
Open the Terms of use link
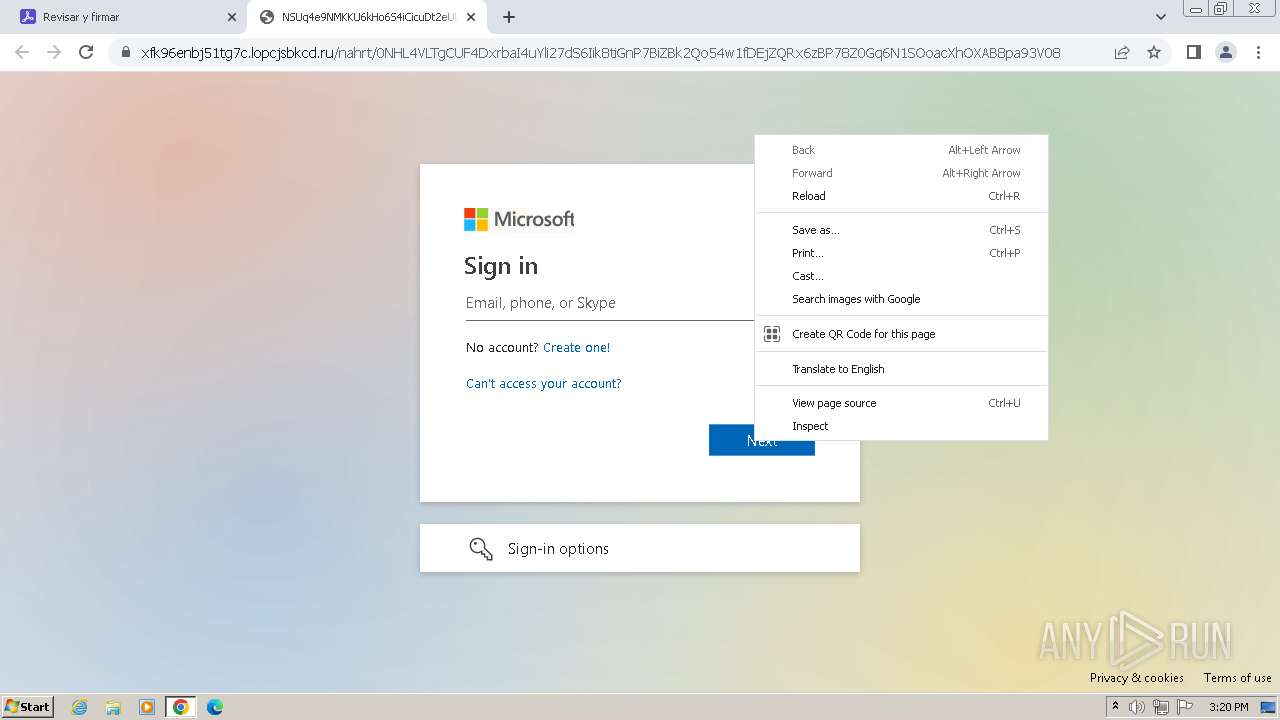[1238, 678]
